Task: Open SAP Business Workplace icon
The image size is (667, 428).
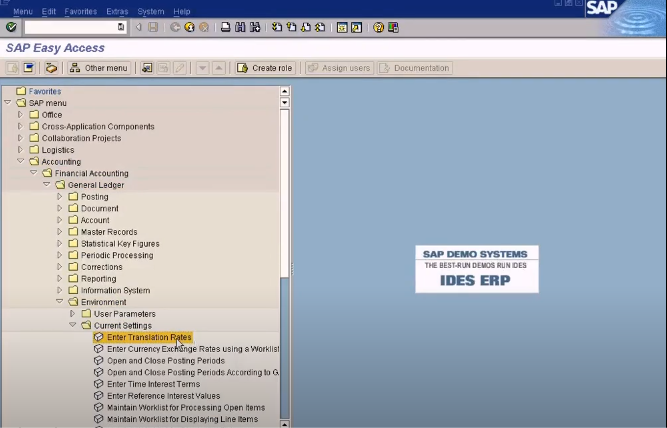Action: [51, 68]
